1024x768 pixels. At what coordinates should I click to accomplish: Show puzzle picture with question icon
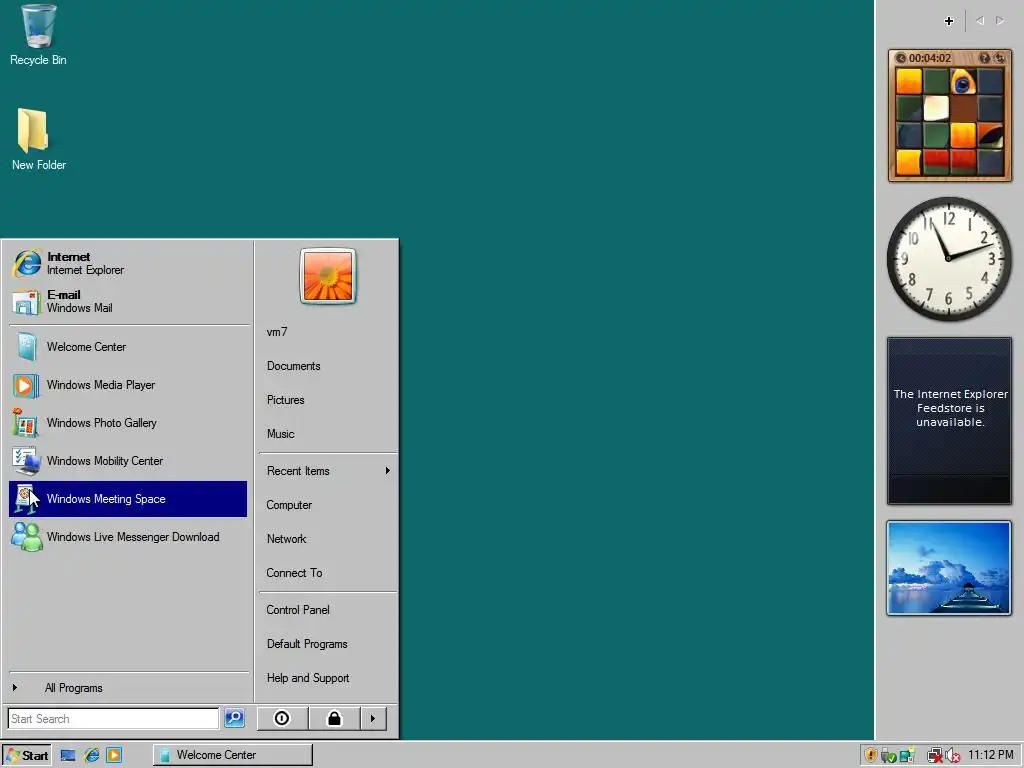(985, 58)
